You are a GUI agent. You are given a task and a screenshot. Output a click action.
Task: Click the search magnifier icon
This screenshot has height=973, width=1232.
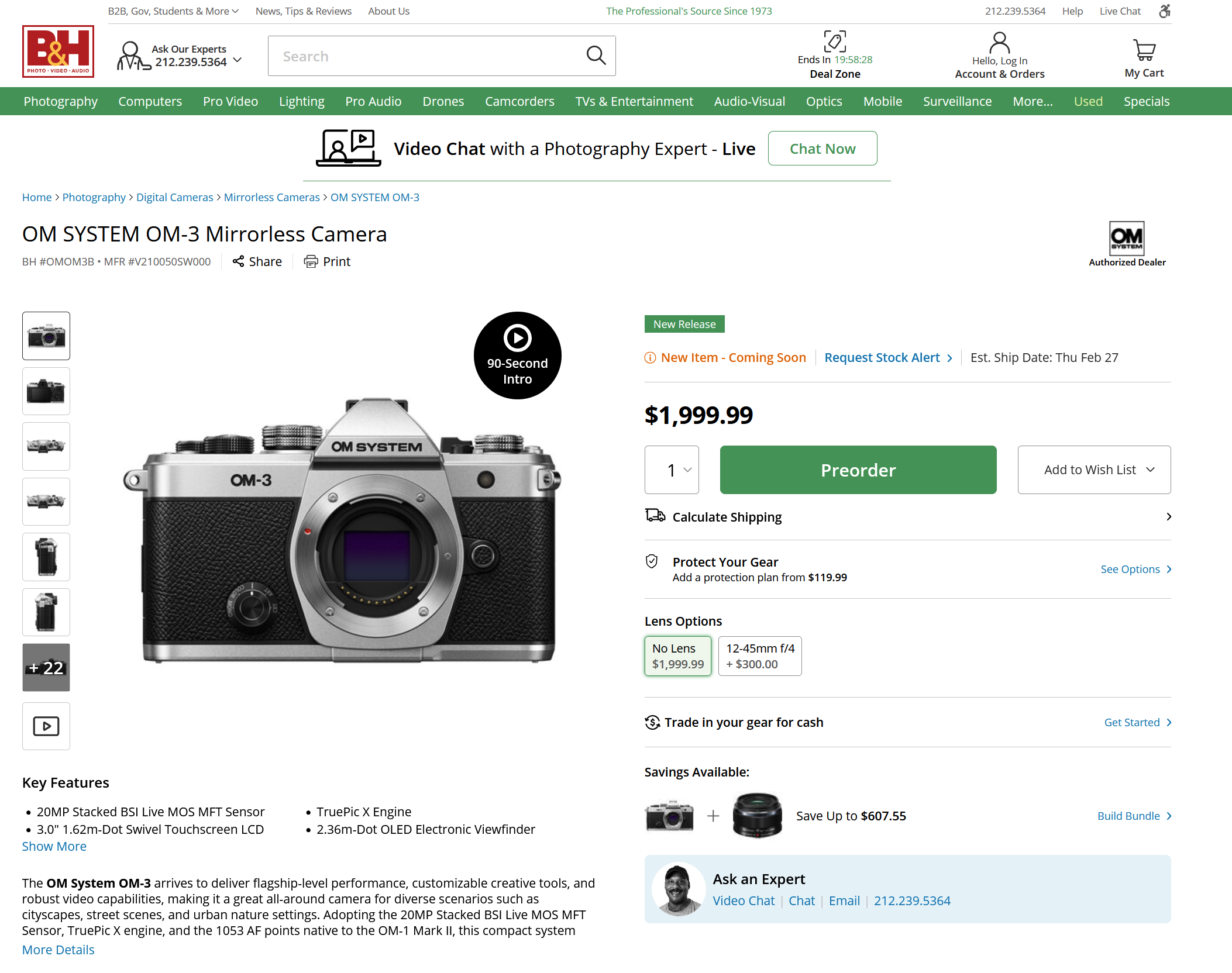(x=596, y=56)
